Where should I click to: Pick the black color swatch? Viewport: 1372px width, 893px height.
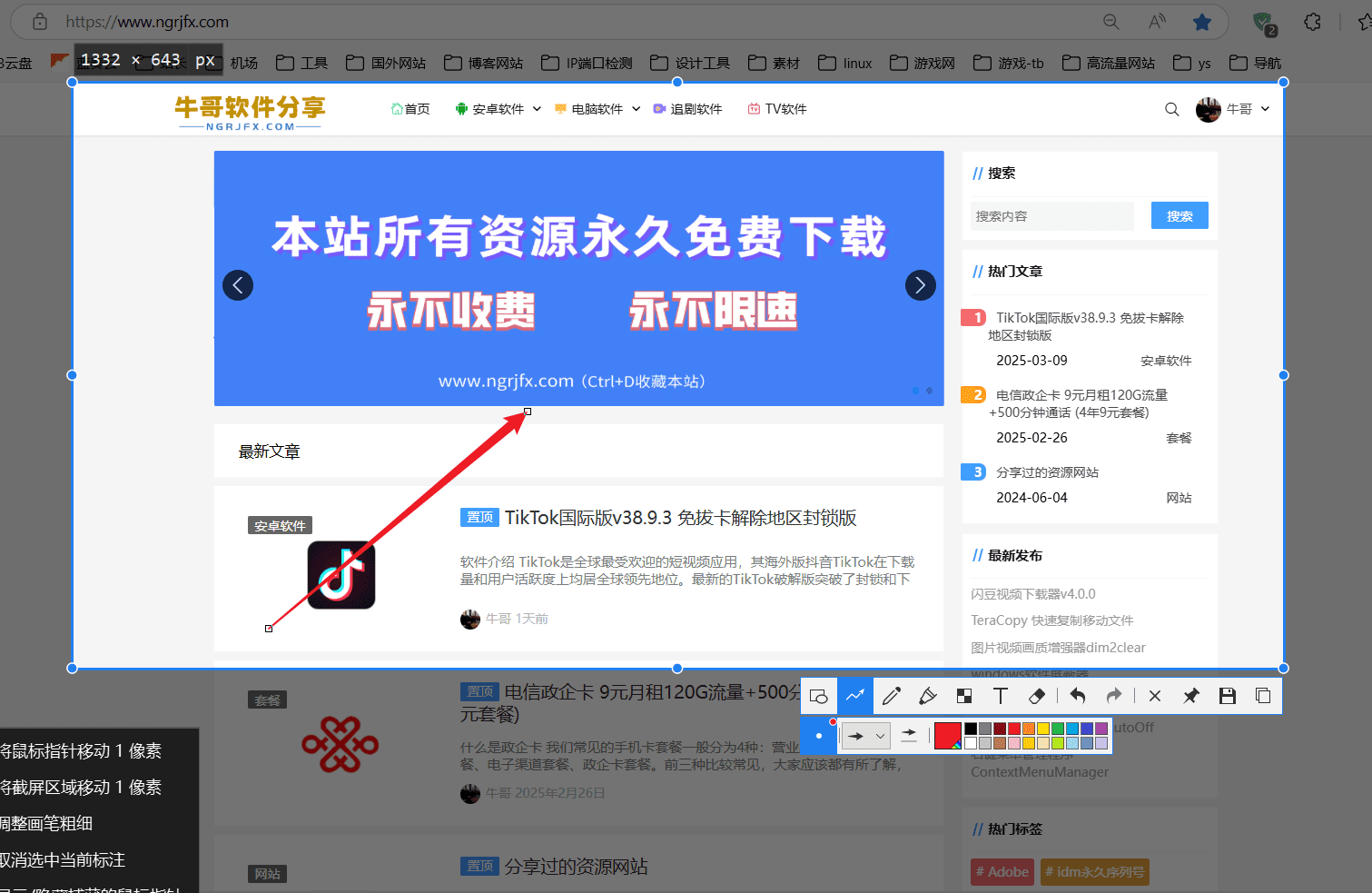point(971,729)
